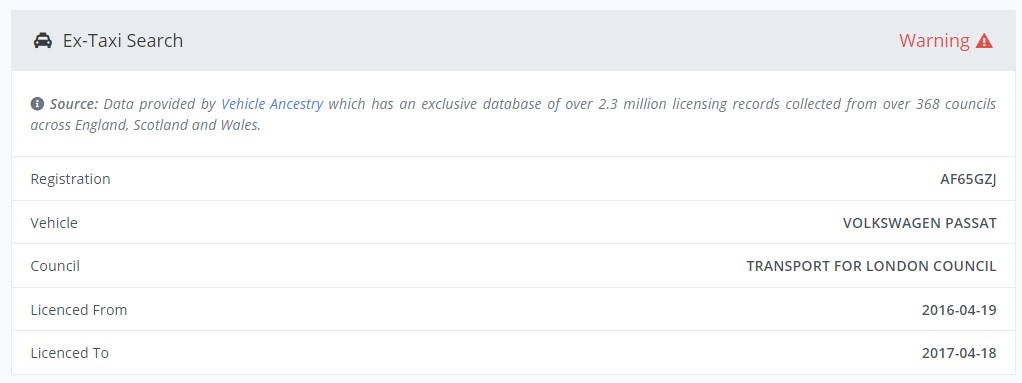The width and height of the screenshot is (1022, 383).
Task: Select the registration value AF65GZJ
Action: click(968, 179)
